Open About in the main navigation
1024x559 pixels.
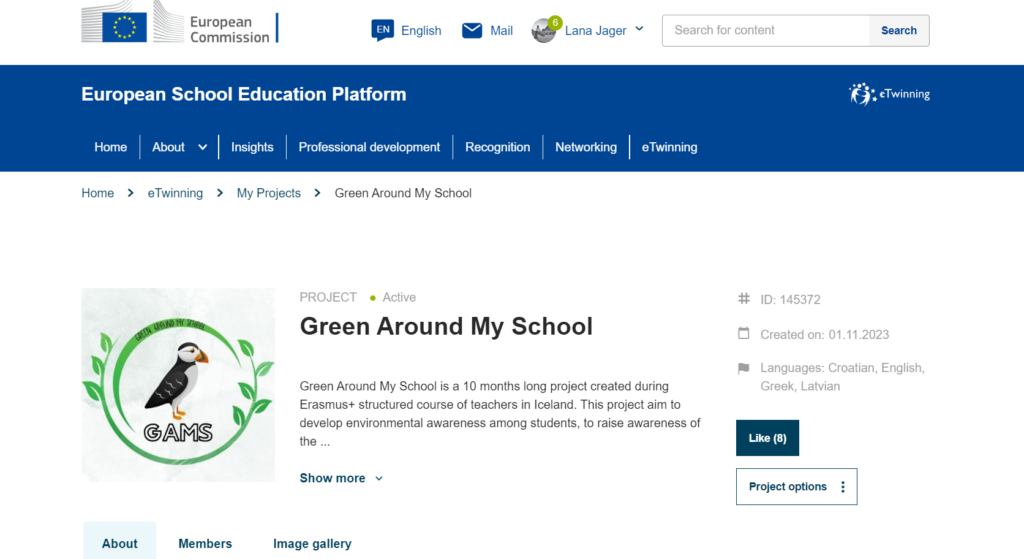click(168, 147)
